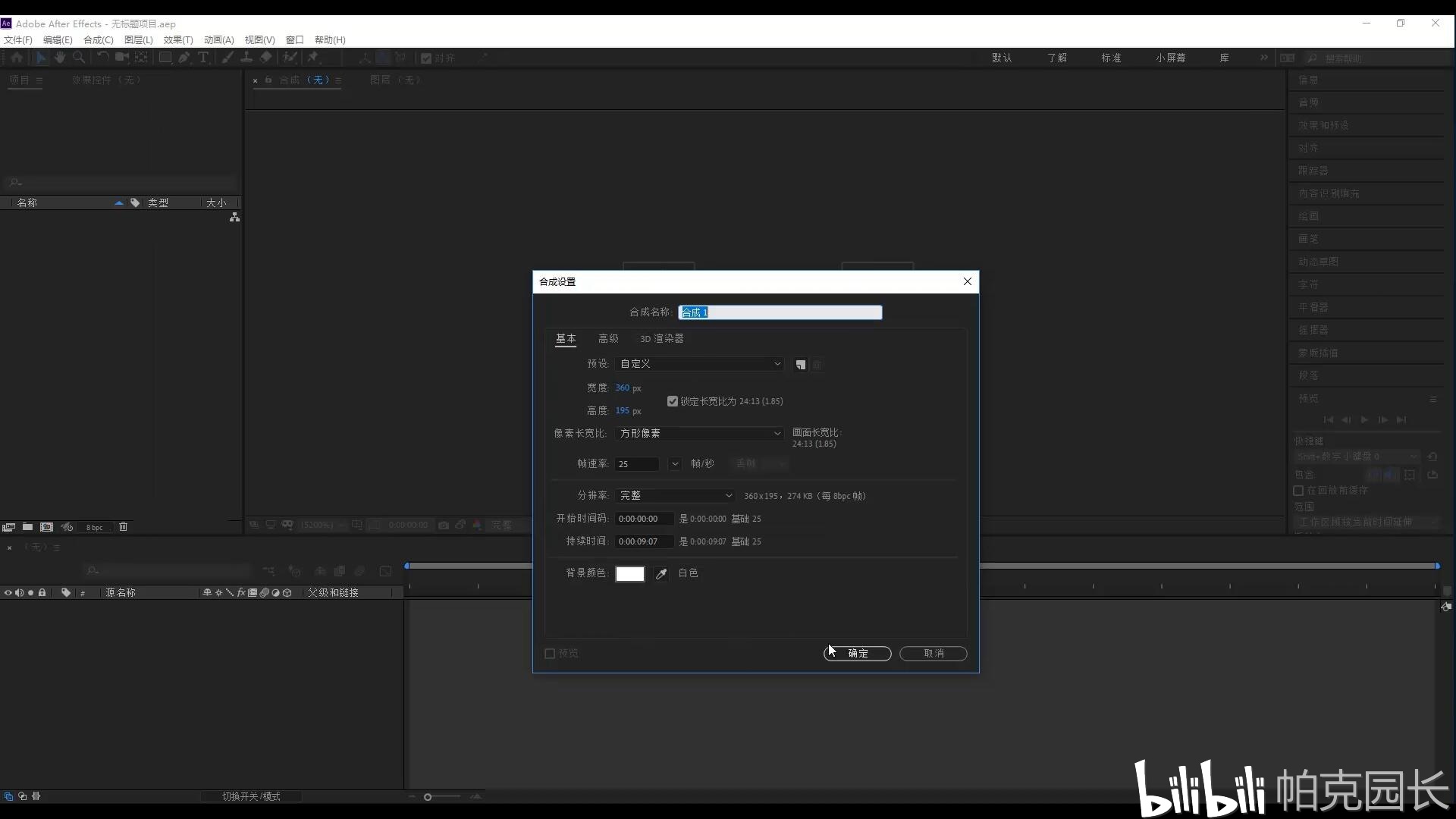Viewport: 1456px width, 819px height.
Task: Uncheck 锁定长宽比为 24:13 checkbox
Action: coord(673,400)
